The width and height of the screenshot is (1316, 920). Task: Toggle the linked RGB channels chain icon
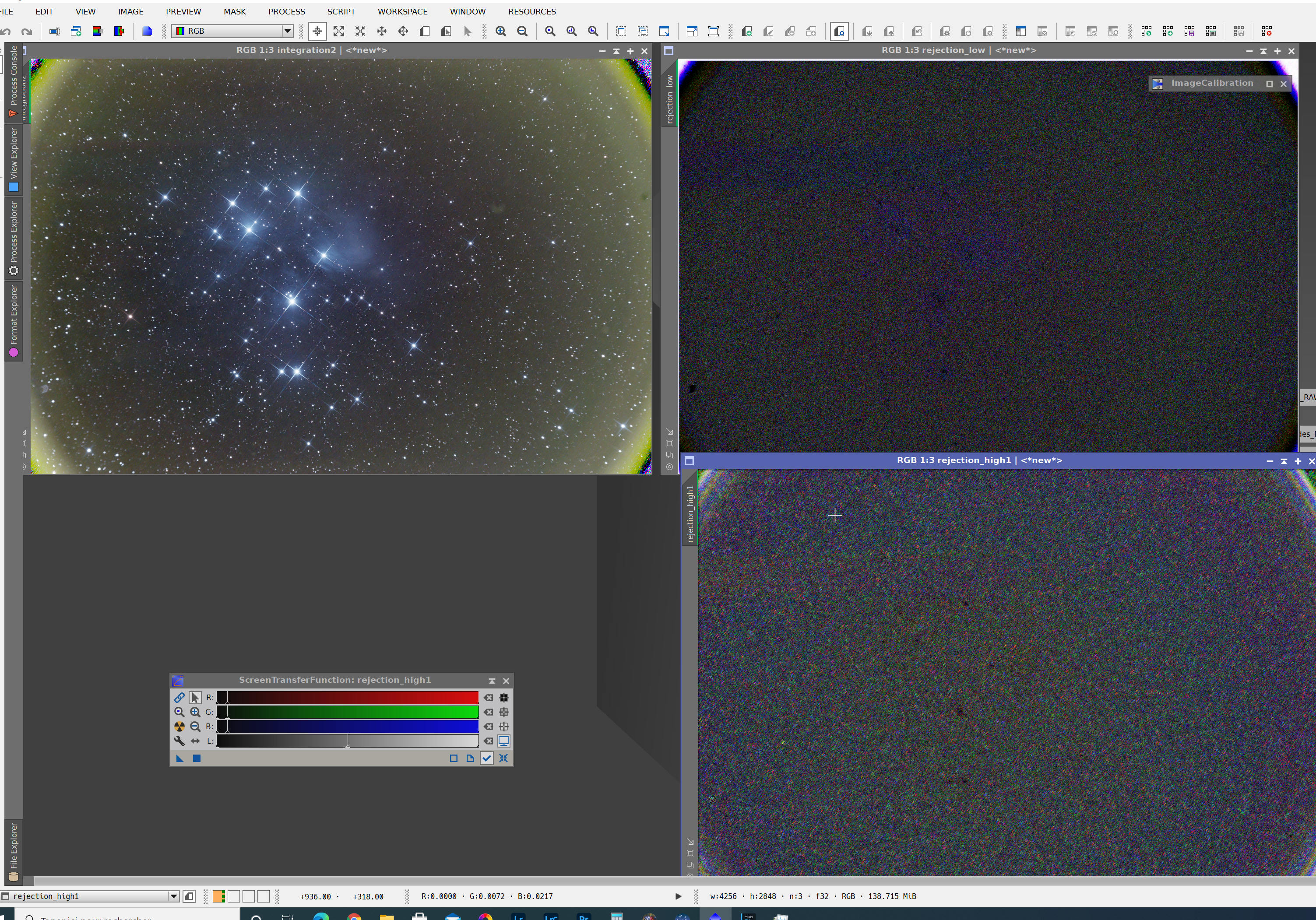coord(179,698)
